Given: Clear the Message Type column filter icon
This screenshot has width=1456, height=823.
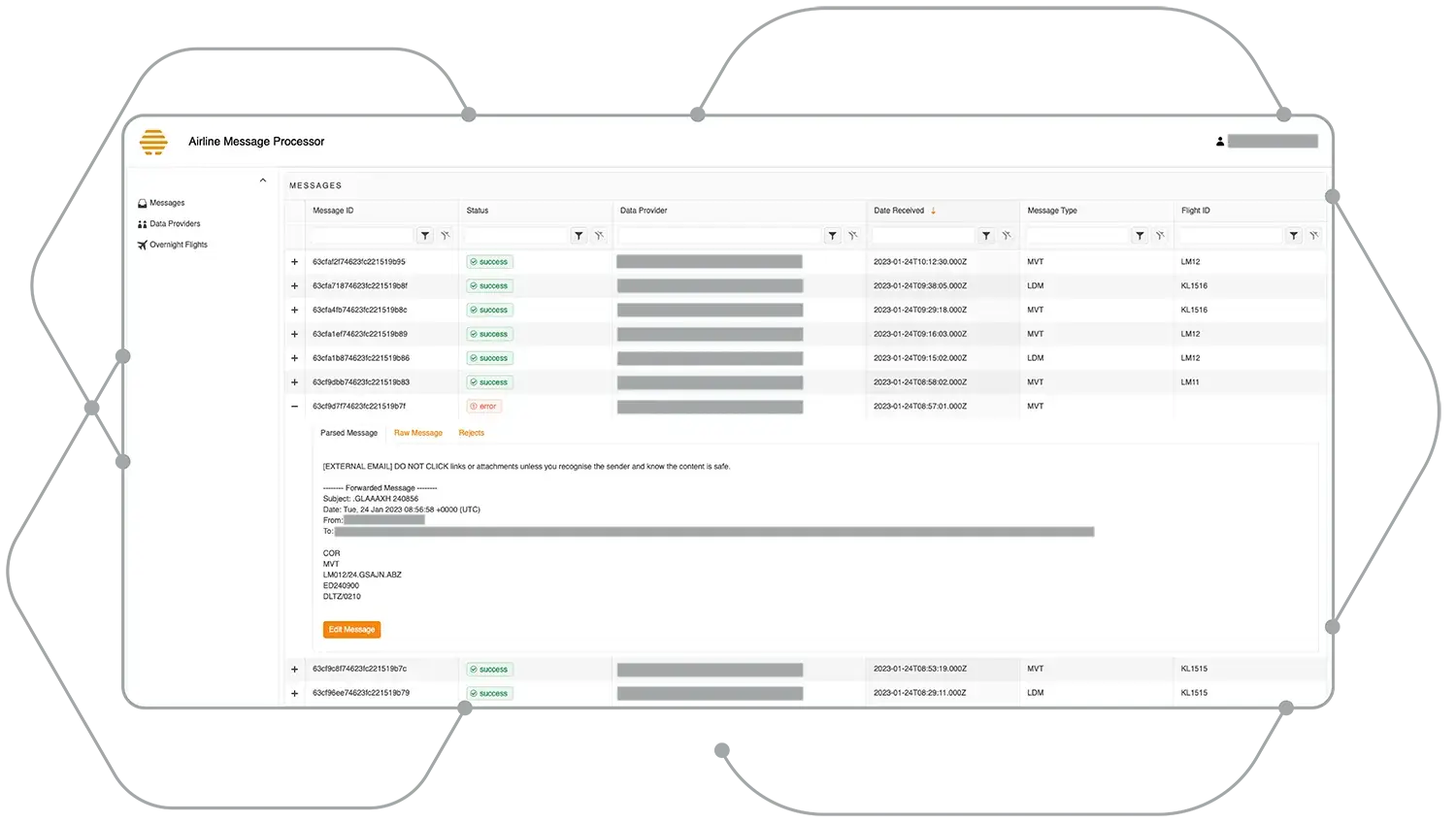Looking at the screenshot, I should 1160,236.
